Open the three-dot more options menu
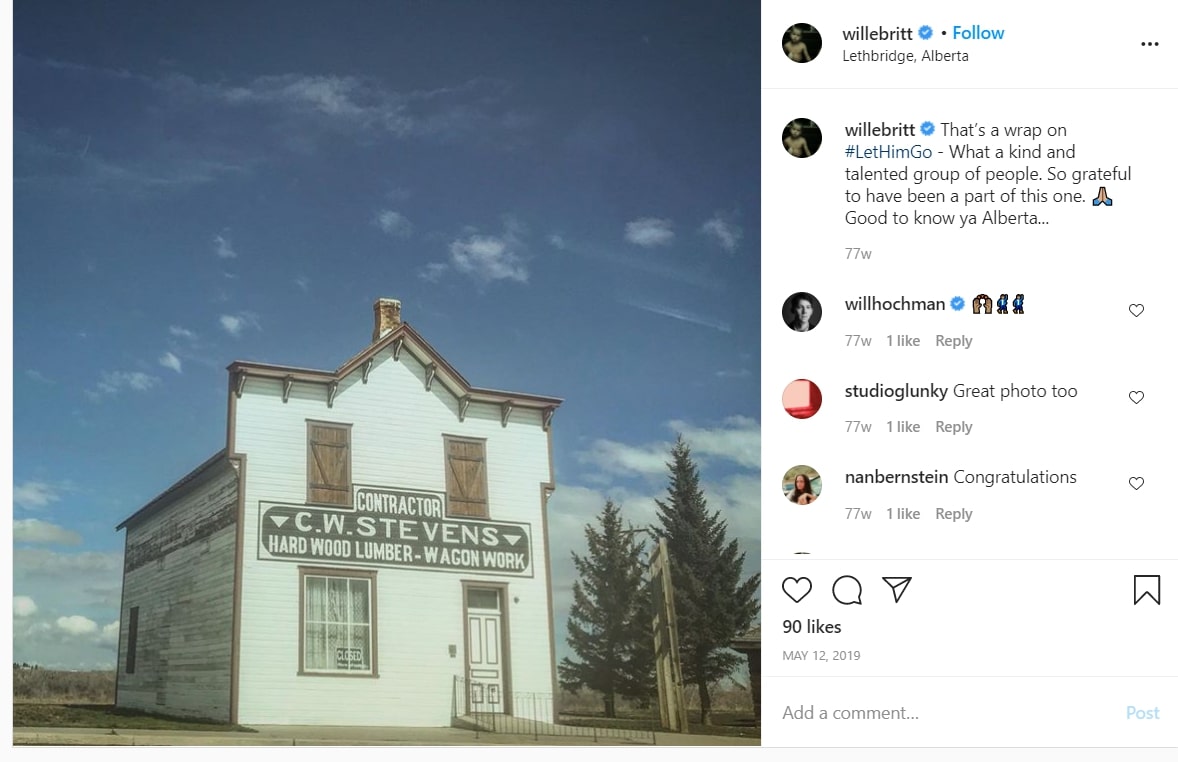This screenshot has width=1178, height=762. (1149, 44)
